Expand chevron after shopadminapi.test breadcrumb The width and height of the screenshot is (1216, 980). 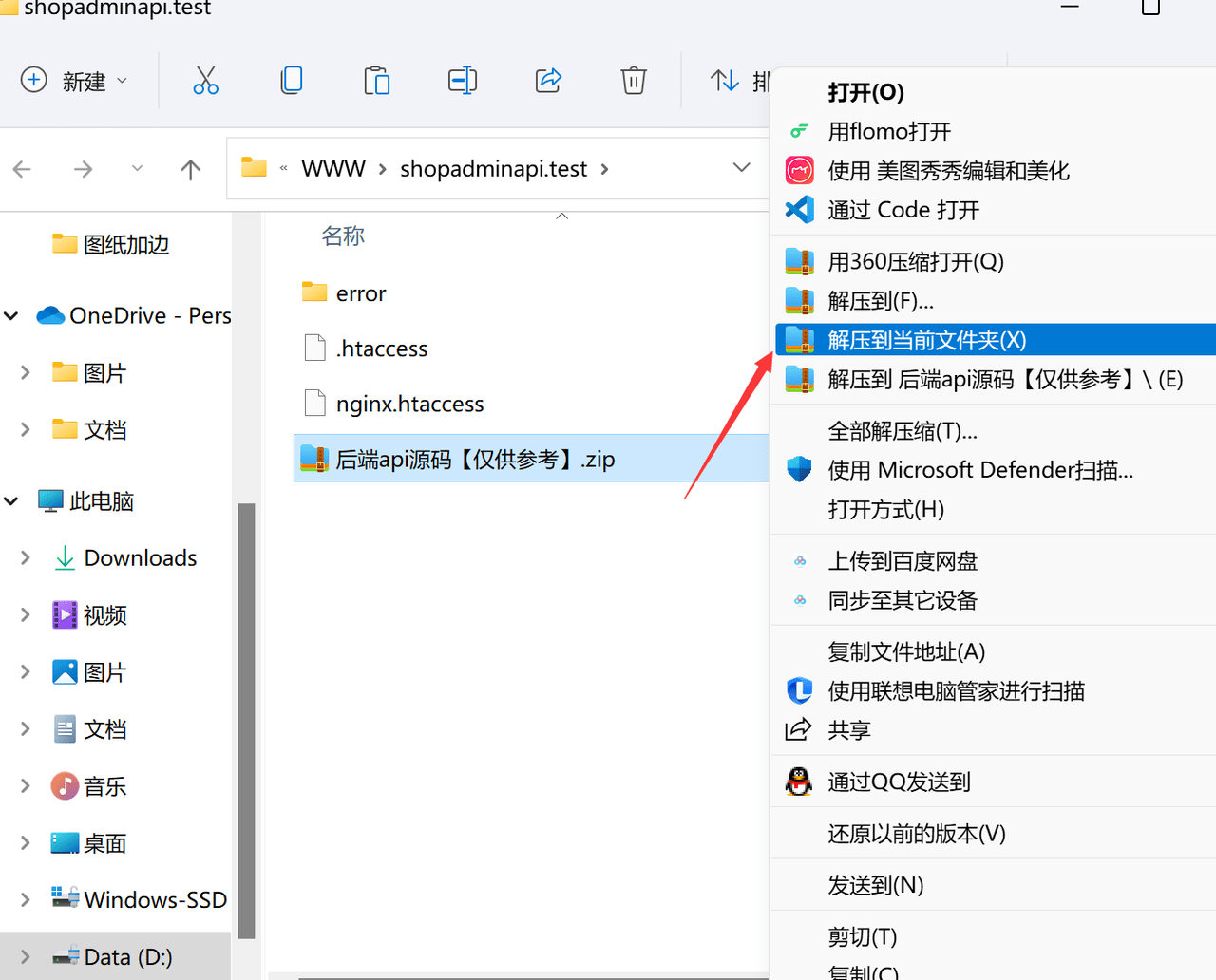(604, 169)
